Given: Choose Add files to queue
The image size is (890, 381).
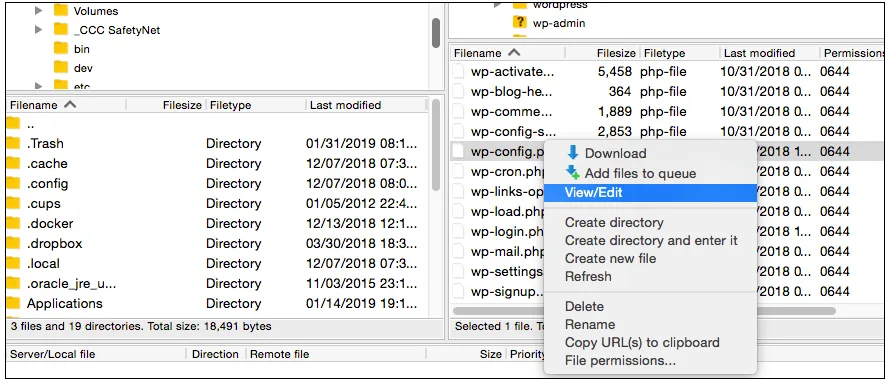Looking at the screenshot, I should pos(640,174).
